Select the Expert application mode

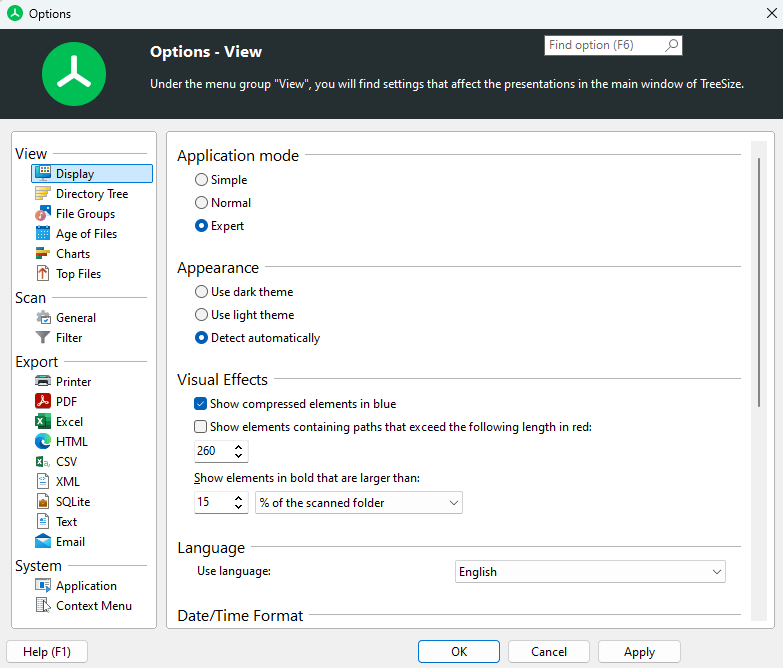(x=201, y=226)
